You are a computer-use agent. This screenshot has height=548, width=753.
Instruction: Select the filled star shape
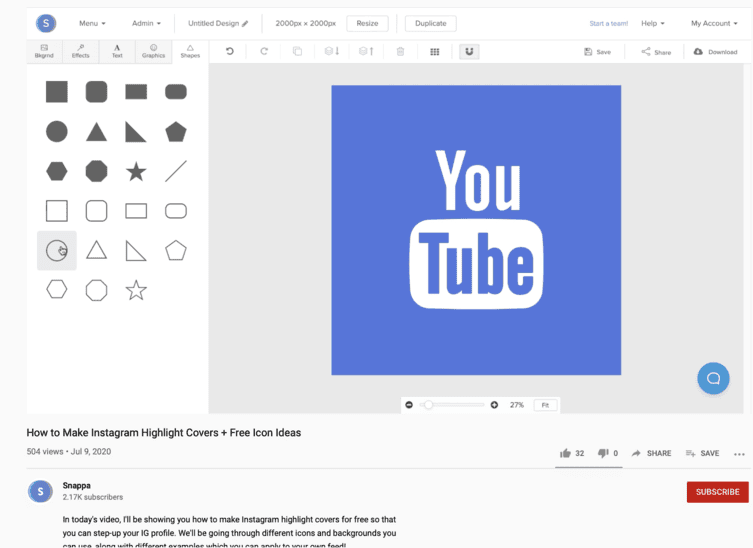136,171
